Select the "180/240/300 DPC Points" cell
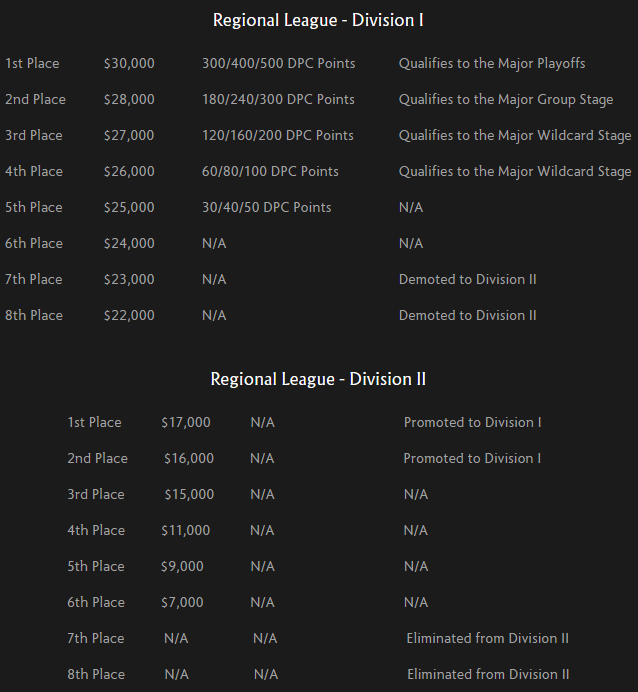Screen dimensions: 638x692 pos(278,99)
